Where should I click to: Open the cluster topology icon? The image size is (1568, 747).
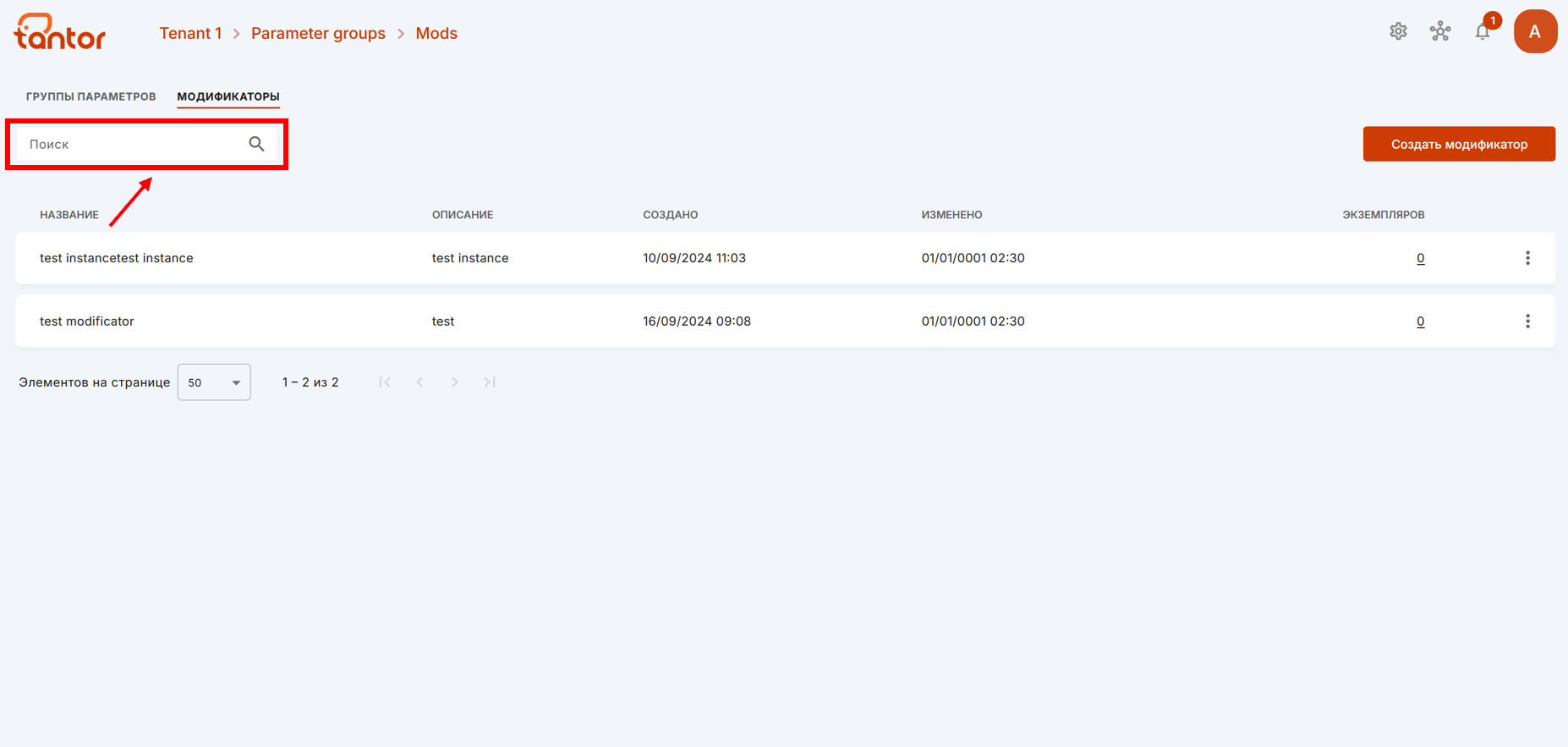pyautogui.click(x=1440, y=31)
